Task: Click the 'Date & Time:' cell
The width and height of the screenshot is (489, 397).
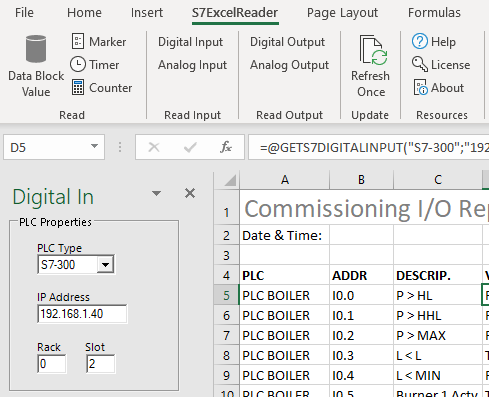Action: click(x=285, y=235)
